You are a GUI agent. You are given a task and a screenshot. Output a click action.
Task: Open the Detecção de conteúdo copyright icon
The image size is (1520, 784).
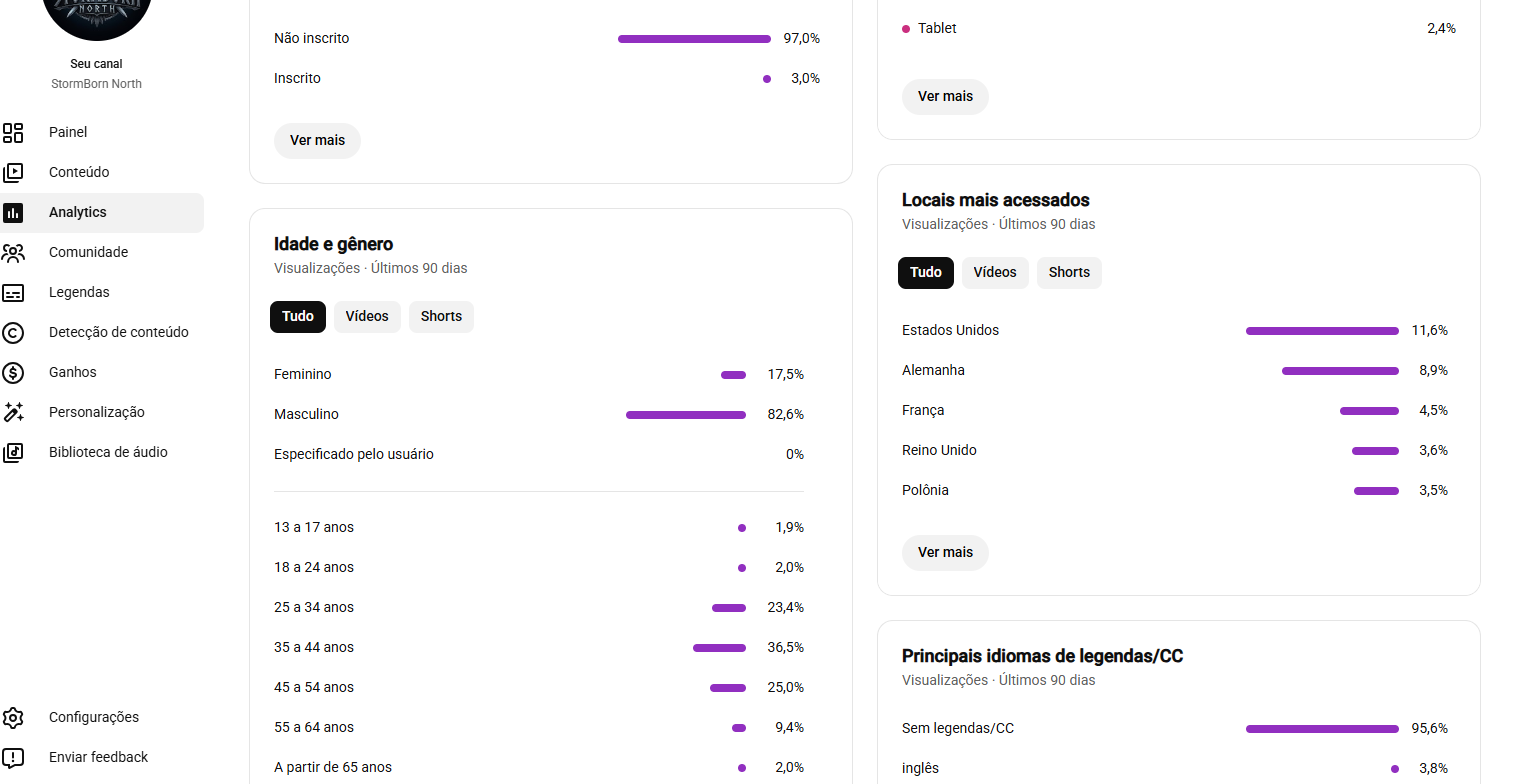coord(13,332)
